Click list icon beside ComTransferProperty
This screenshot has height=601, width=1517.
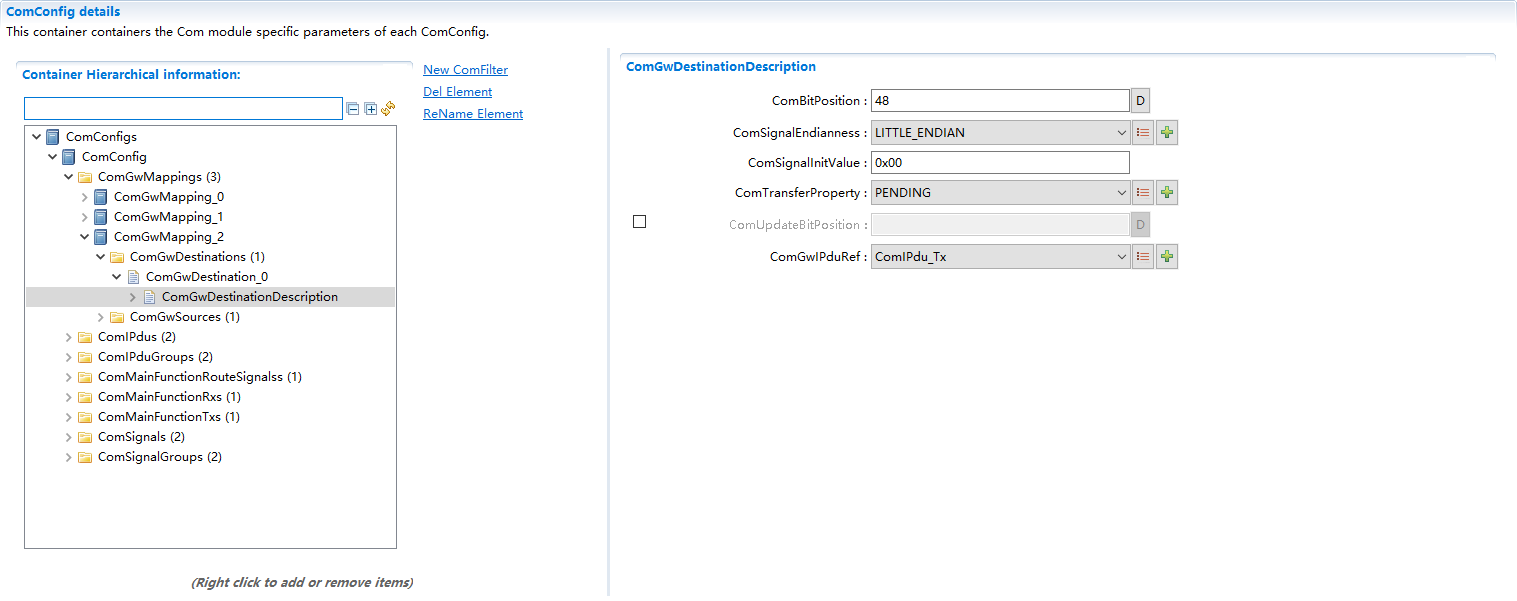pyautogui.click(x=1143, y=193)
